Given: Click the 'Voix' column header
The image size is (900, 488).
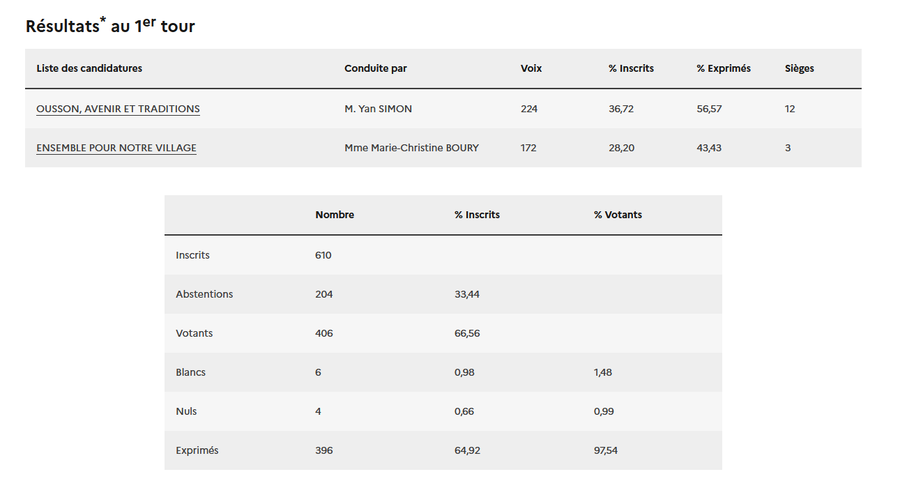Looking at the screenshot, I should pos(531,69).
